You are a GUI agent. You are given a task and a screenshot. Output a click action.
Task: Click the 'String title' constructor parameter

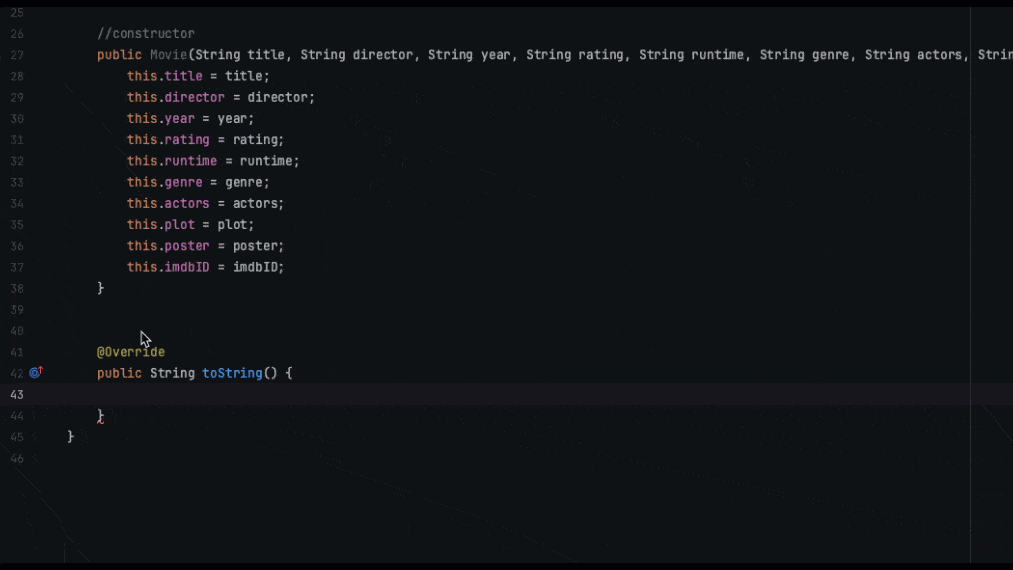(240, 55)
